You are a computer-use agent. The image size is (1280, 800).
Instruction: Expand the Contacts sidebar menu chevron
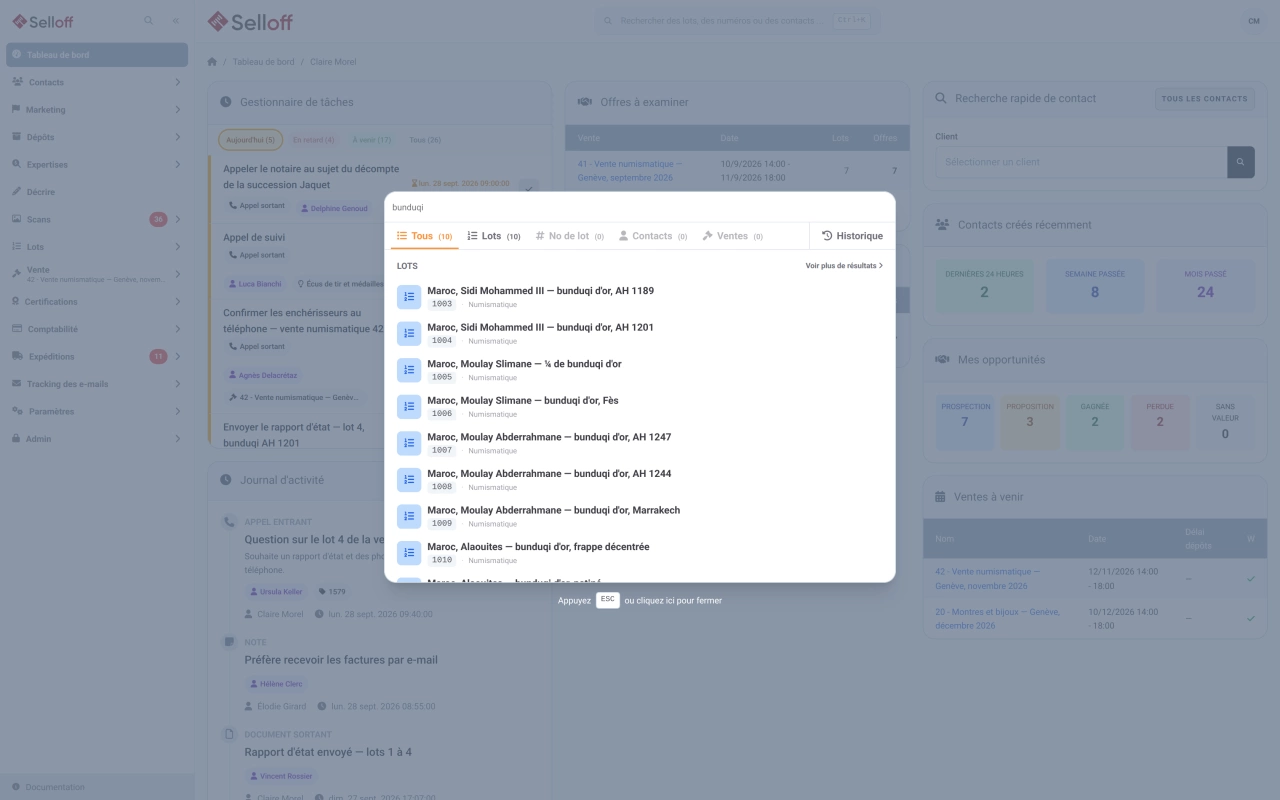[x=177, y=82]
